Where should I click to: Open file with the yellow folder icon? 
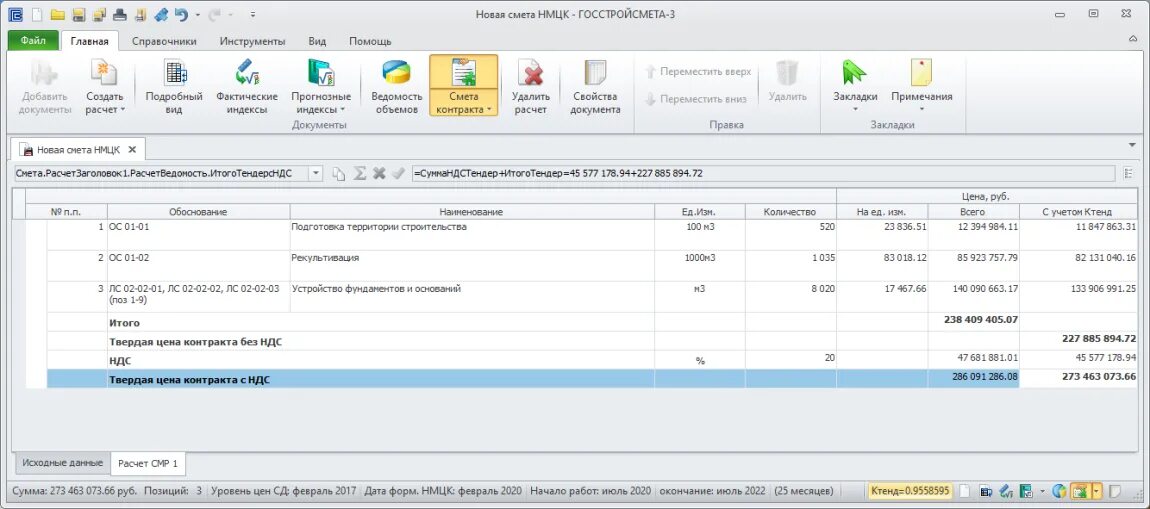tap(57, 14)
